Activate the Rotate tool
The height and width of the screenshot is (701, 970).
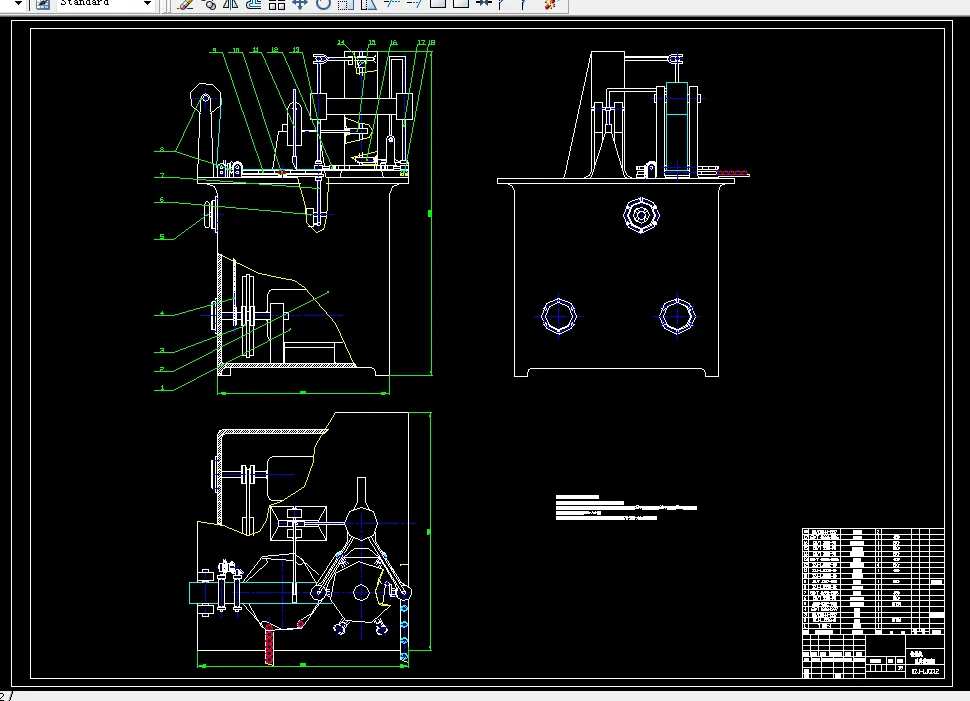click(x=323, y=4)
